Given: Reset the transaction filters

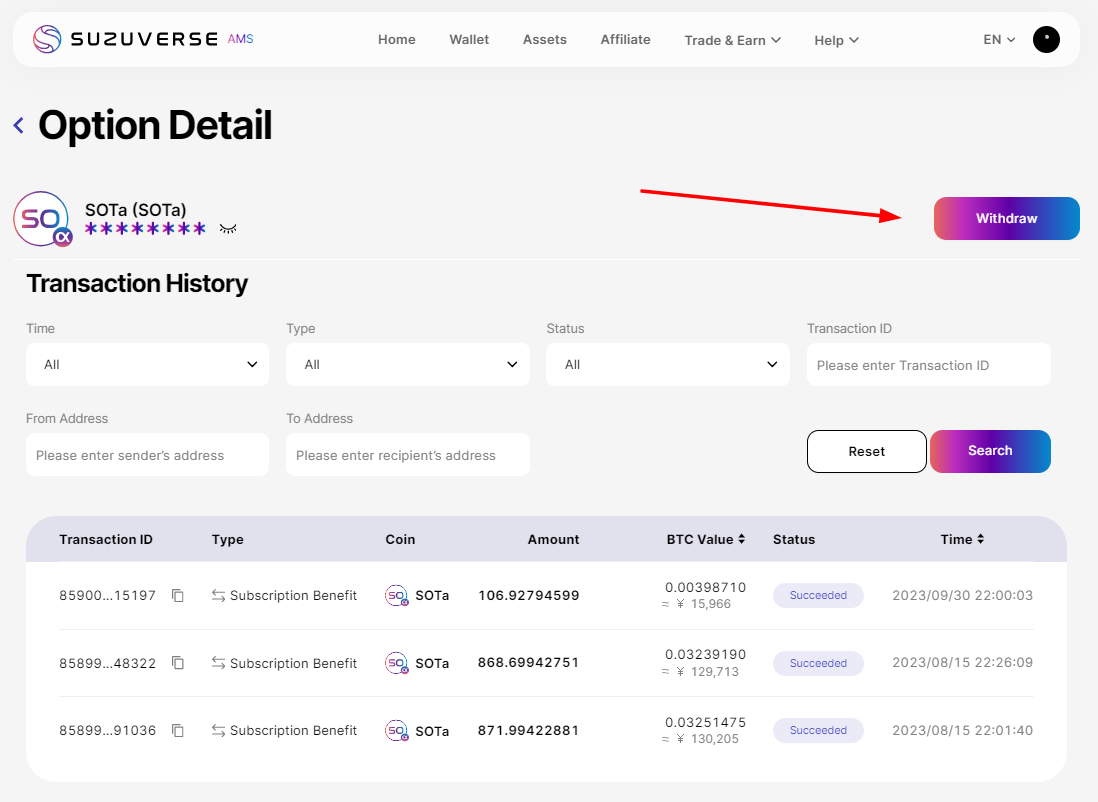Looking at the screenshot, I should pyautogui.click(x=866, y=451).
